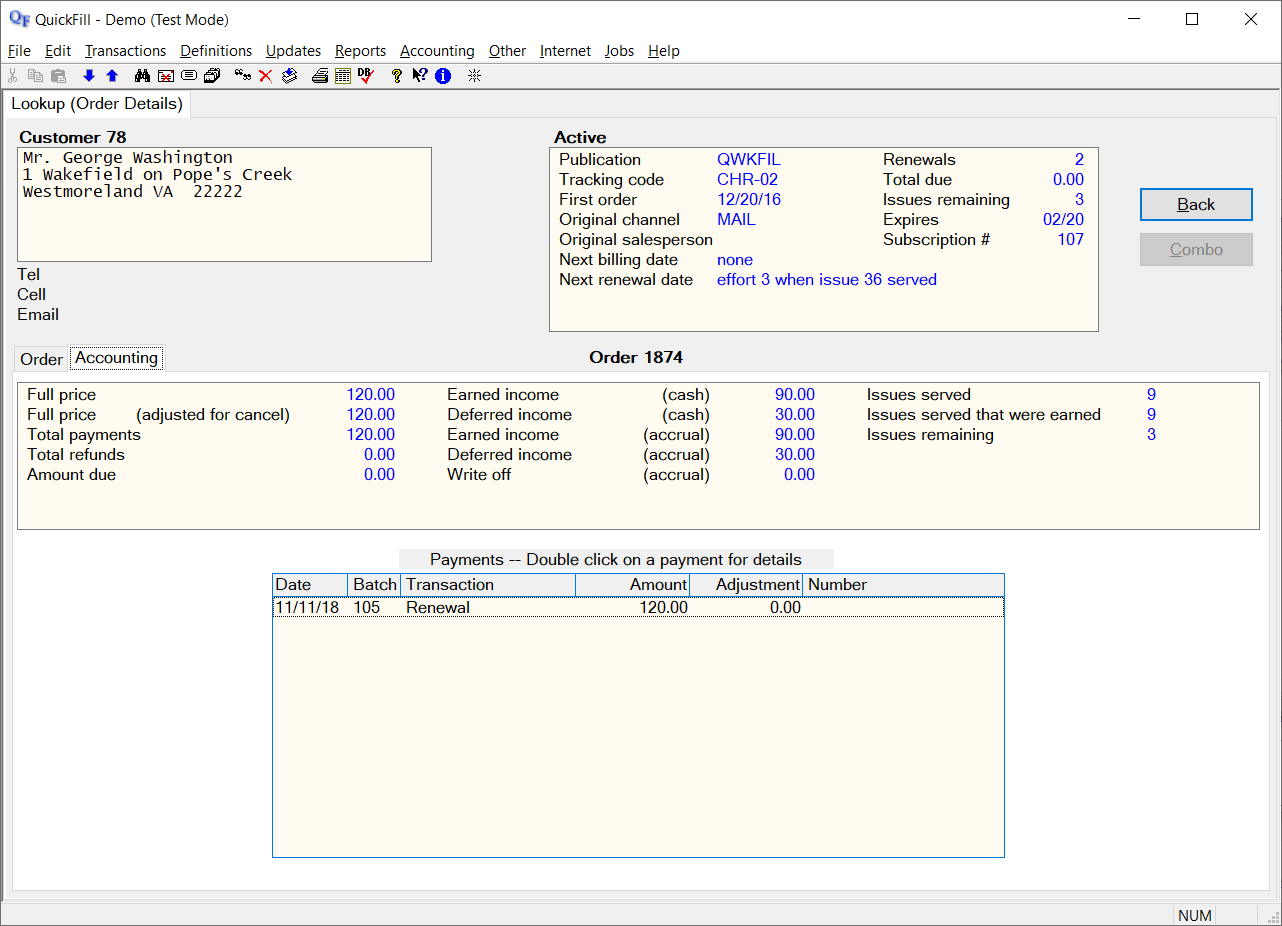The width and height of the screenshot is (1282, 926).
Task: Click the blue info circle icon
Action: click(x=443, y=76)
